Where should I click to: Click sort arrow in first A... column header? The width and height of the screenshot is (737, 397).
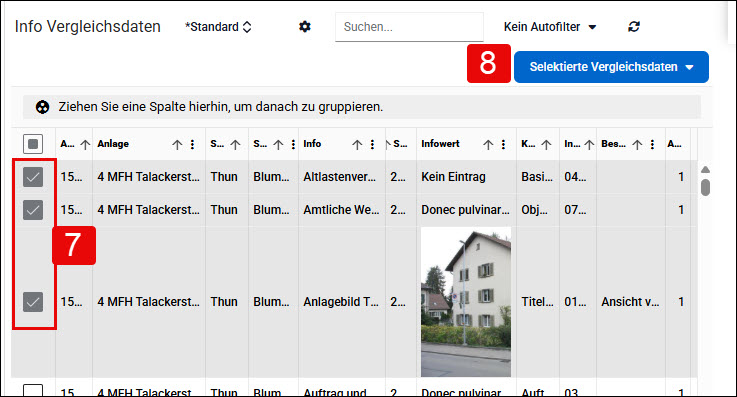coord(85,144)
